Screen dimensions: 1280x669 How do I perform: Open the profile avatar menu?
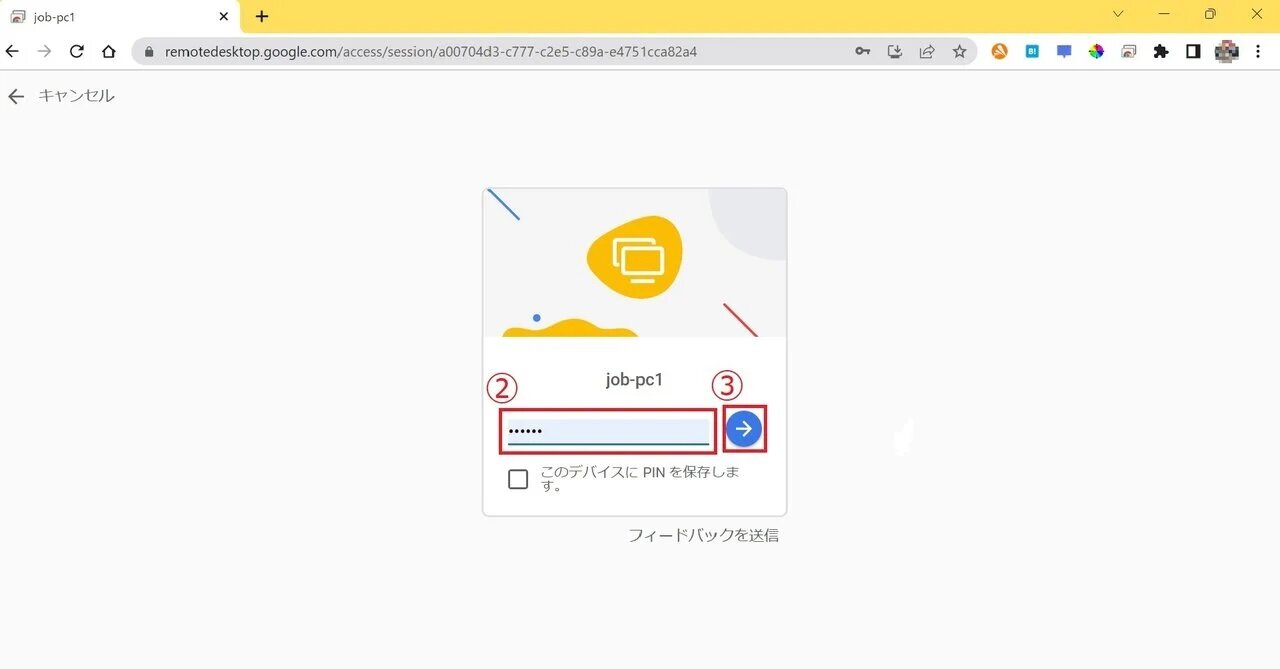click(1226, 51)
